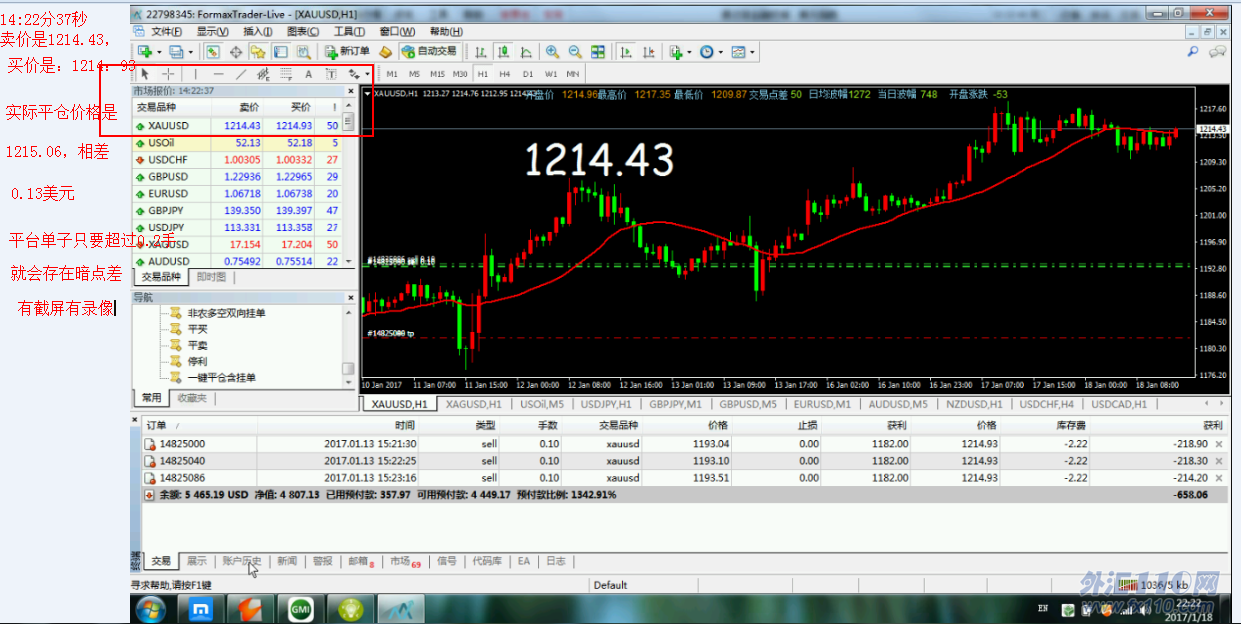
Task: Click the tile windows layout icon
Action: coord(598,51)
